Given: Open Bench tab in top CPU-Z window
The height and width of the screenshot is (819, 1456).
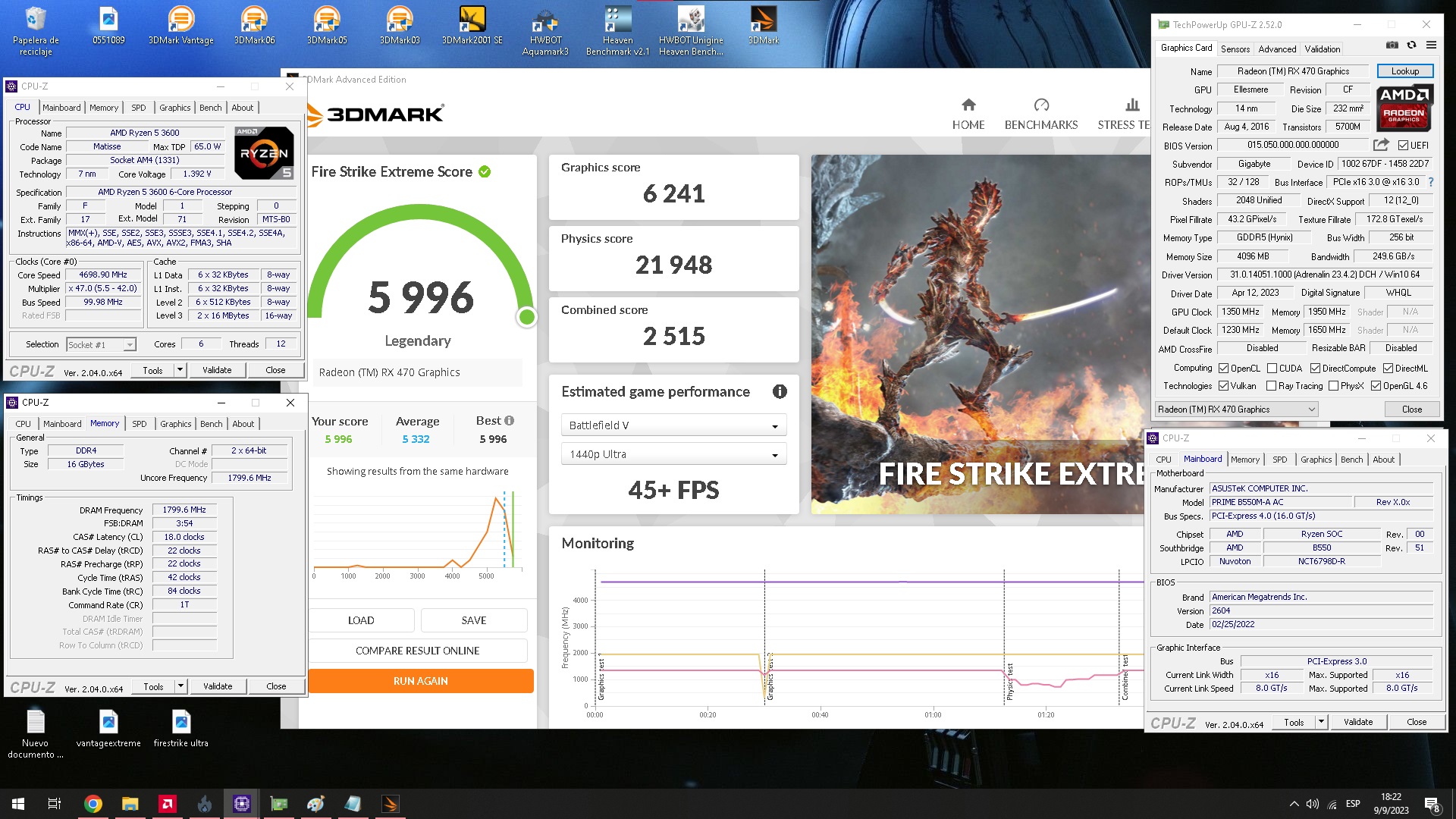Looking at the screenshot, I should [x=211, y=108].
